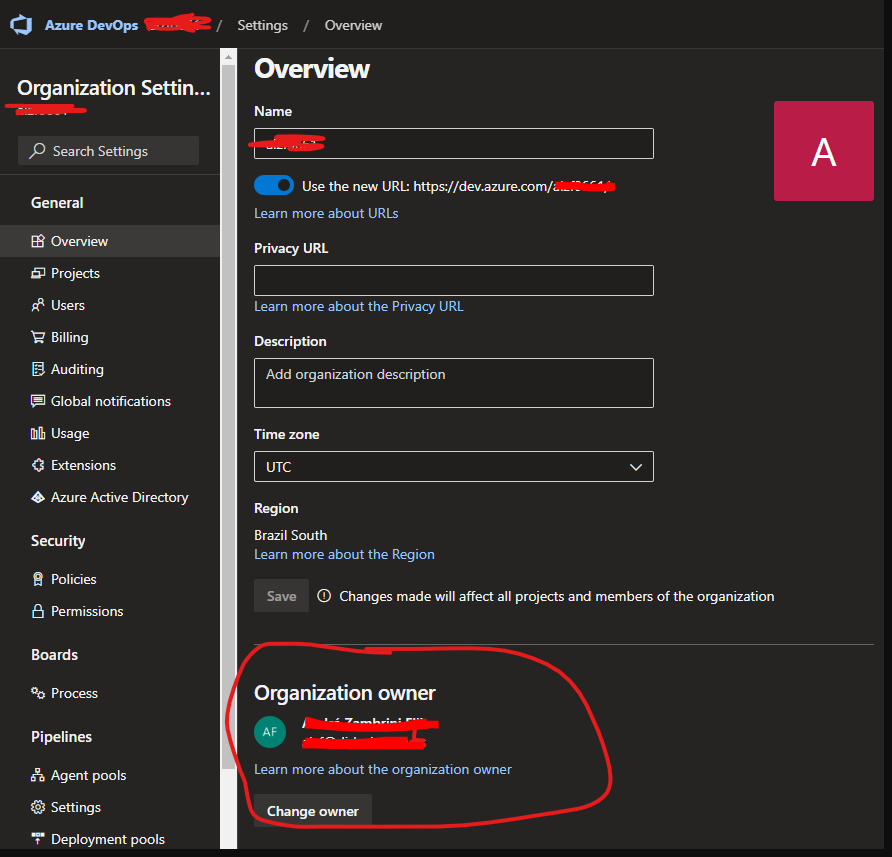Open Learn more about the Region
The height and width of the screenshot is (857, 892).
pos(344,554)
